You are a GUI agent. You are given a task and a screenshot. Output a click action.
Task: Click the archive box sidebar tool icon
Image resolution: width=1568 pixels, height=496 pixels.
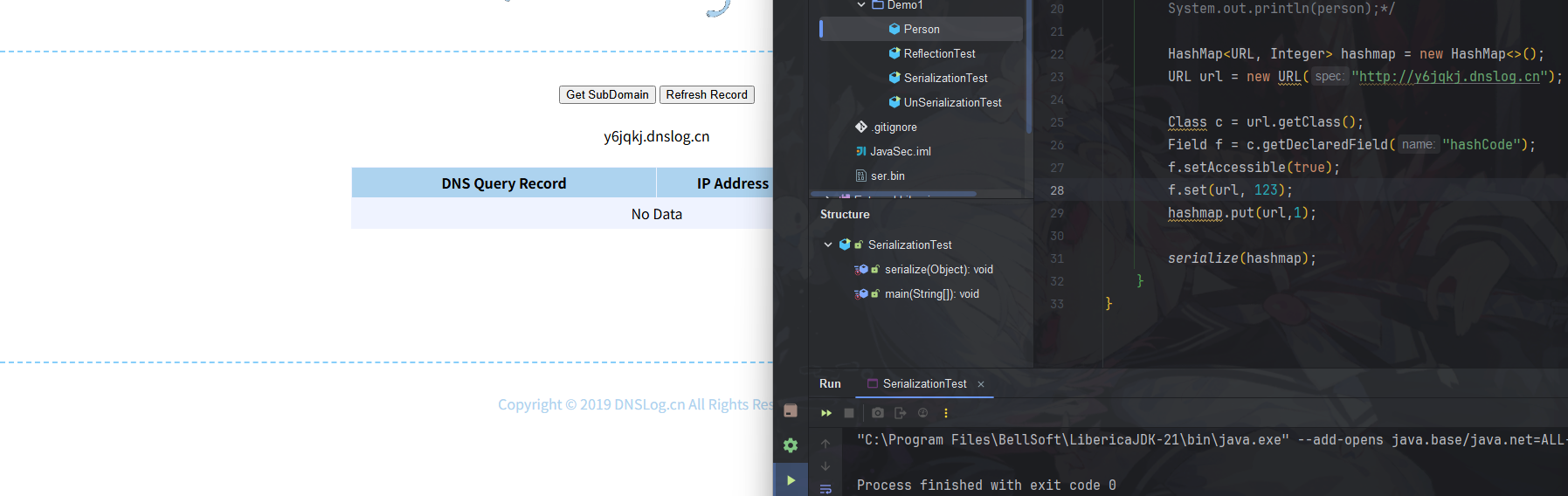(791, 410)
